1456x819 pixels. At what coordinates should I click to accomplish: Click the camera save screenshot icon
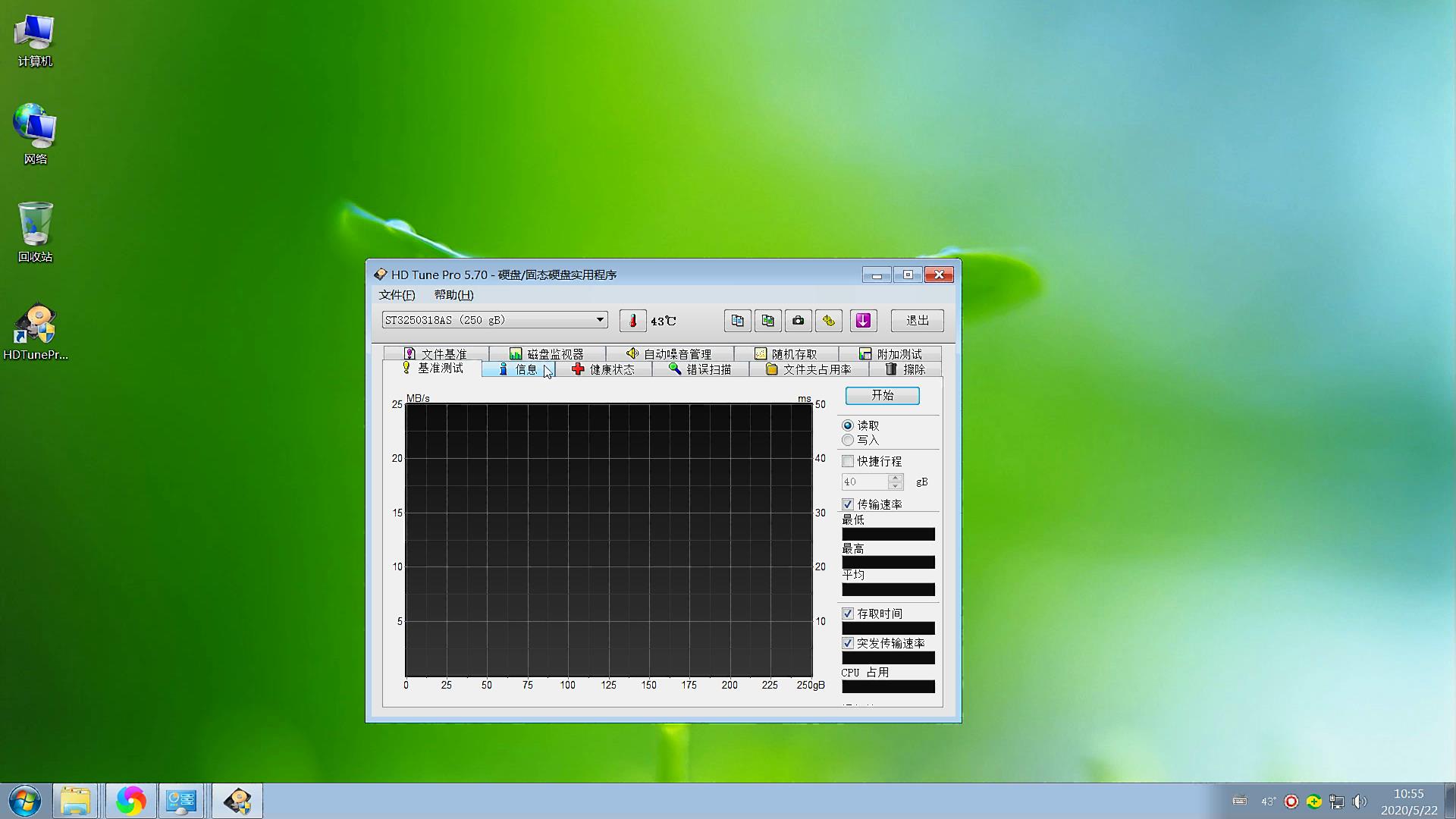pyautogui.click(x=798, y=321)
